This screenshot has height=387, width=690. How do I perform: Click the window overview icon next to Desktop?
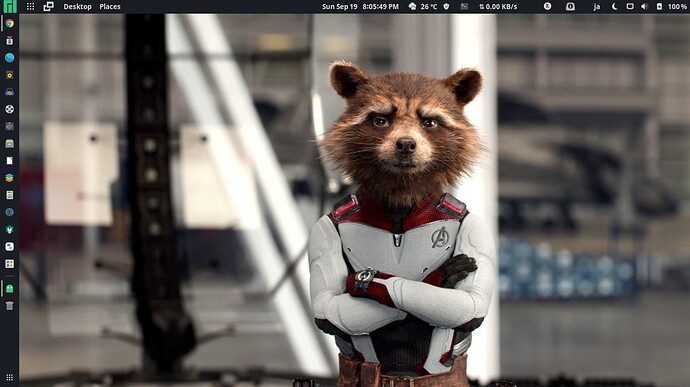coord(48,6)
